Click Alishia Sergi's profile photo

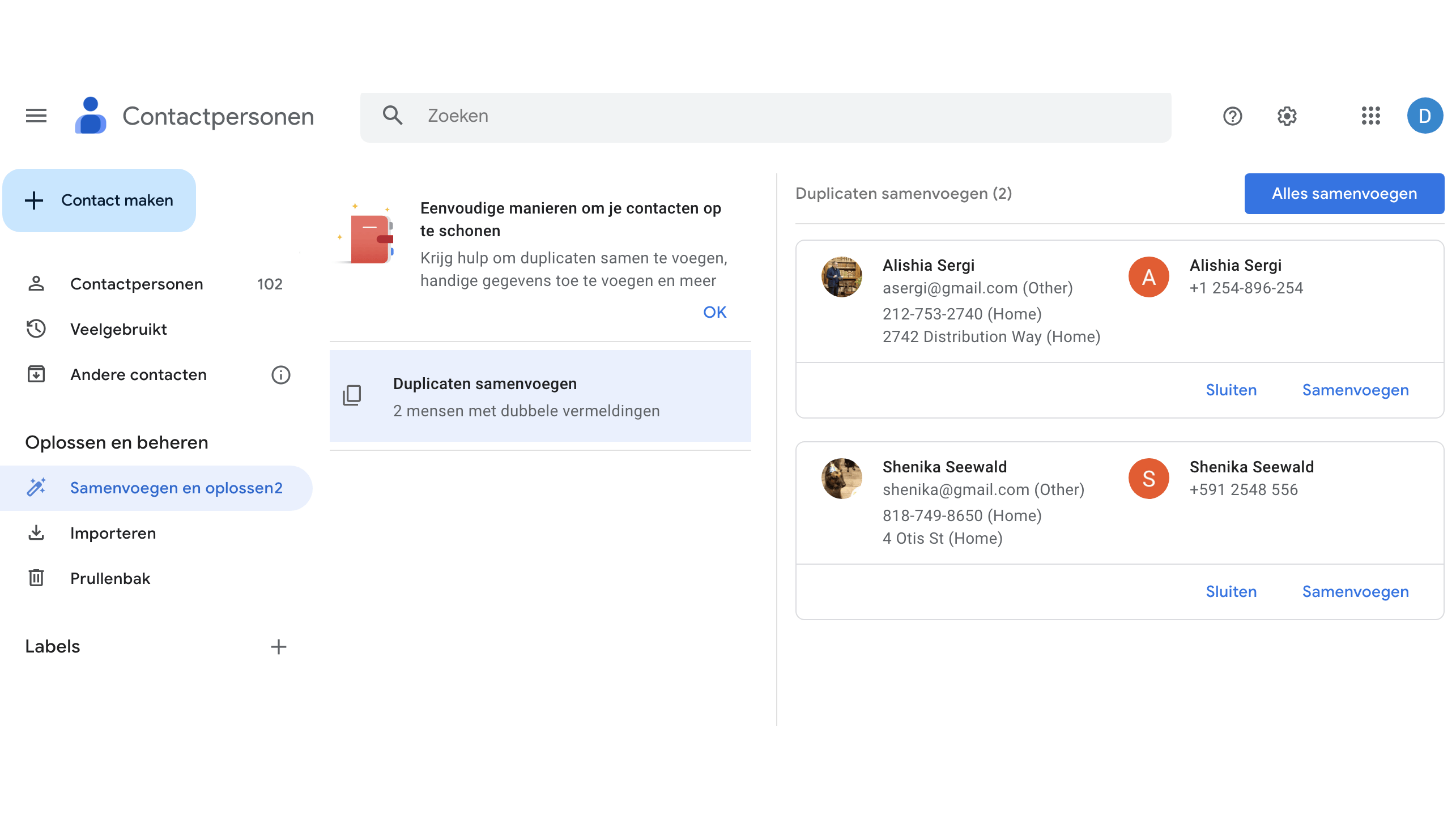click(x=842, y=277)
